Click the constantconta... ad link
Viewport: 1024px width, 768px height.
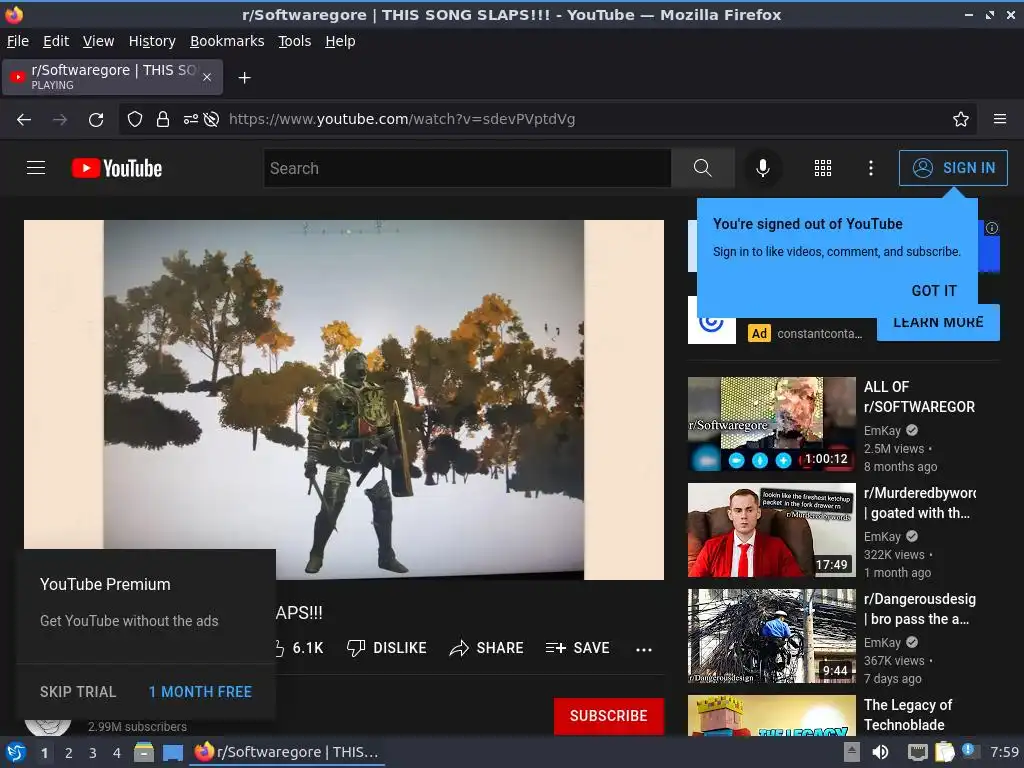819,334
